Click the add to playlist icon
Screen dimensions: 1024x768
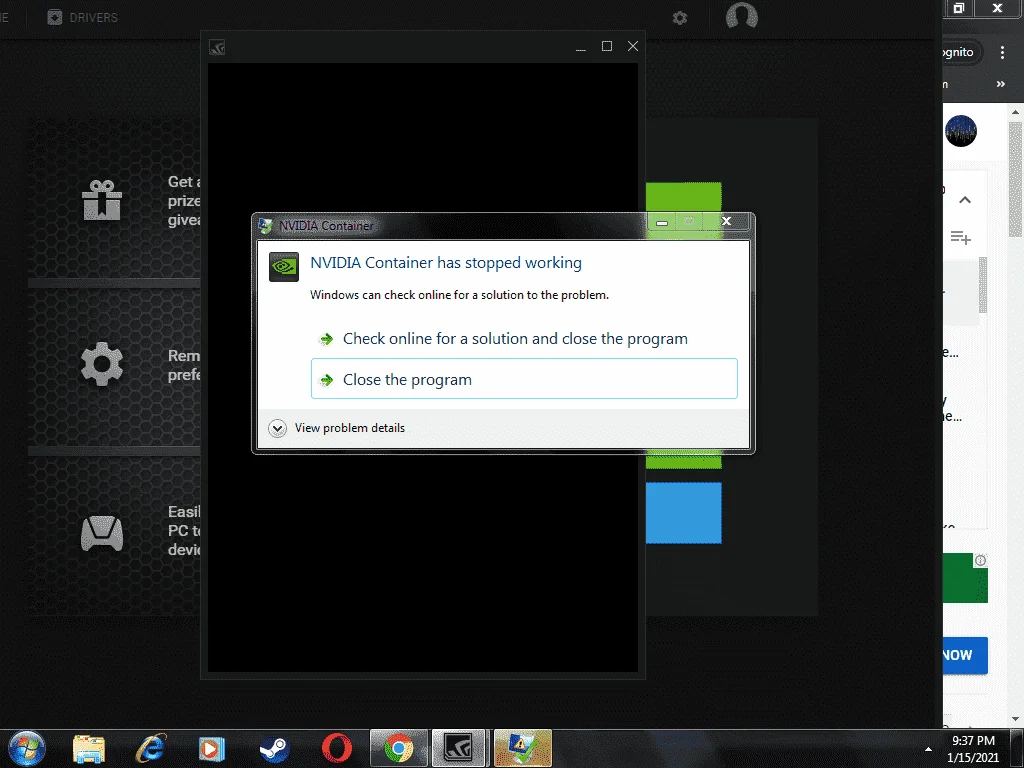961,237
